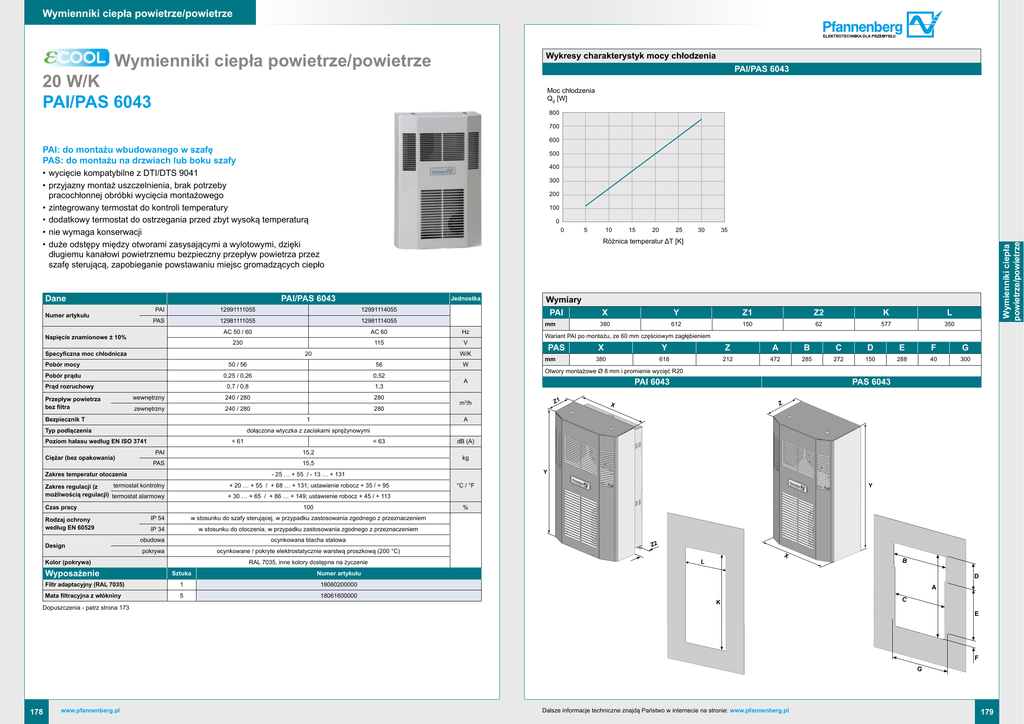Click the teal PAI/PAS 6043 bar above chart
Screen dimensions: 1024x724
click(761, 69)
